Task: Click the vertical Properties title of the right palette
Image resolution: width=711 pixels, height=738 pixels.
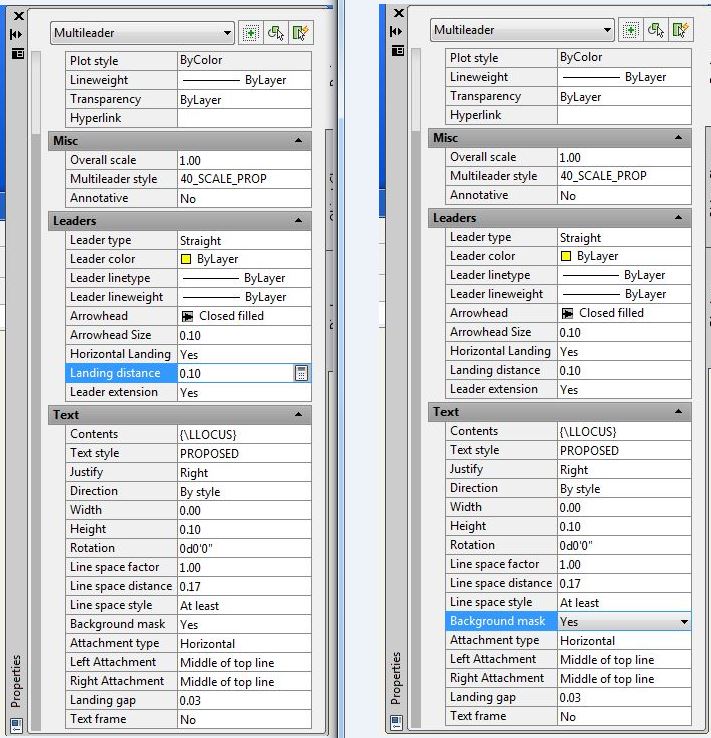Action: [x=396, y=678]
